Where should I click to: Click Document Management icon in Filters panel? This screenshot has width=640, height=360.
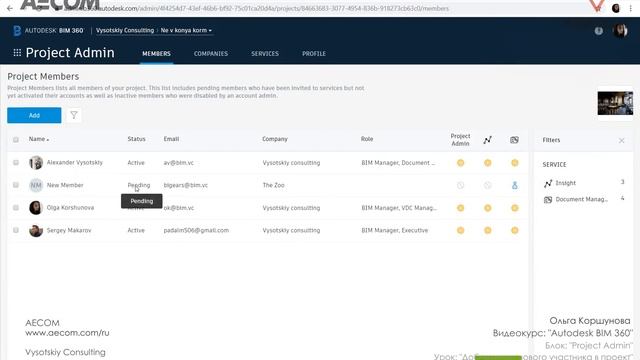[548, 200]
